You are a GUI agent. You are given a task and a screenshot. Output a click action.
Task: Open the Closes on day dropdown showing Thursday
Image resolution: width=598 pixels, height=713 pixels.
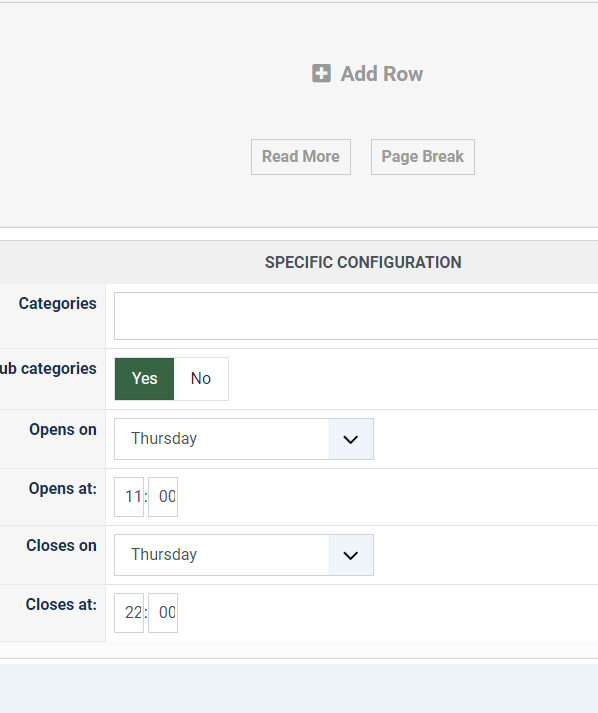(244, 555)
